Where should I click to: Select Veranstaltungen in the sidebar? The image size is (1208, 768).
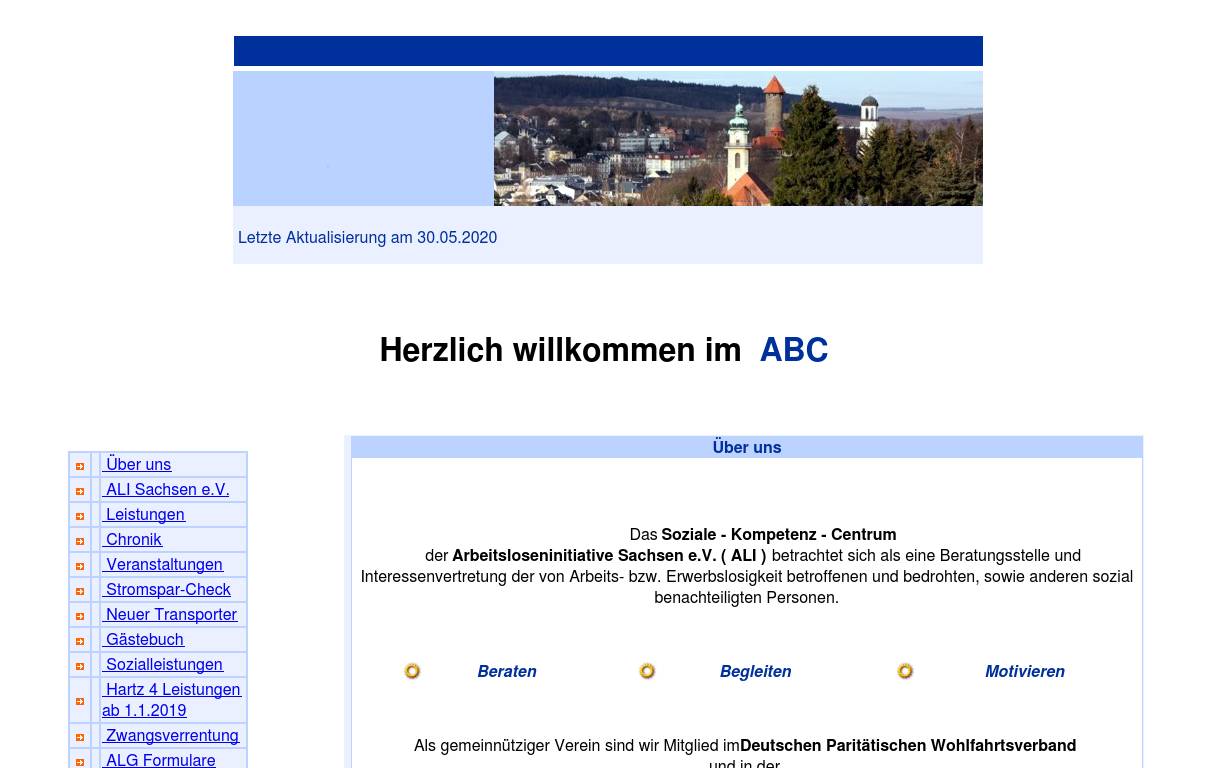164,564
